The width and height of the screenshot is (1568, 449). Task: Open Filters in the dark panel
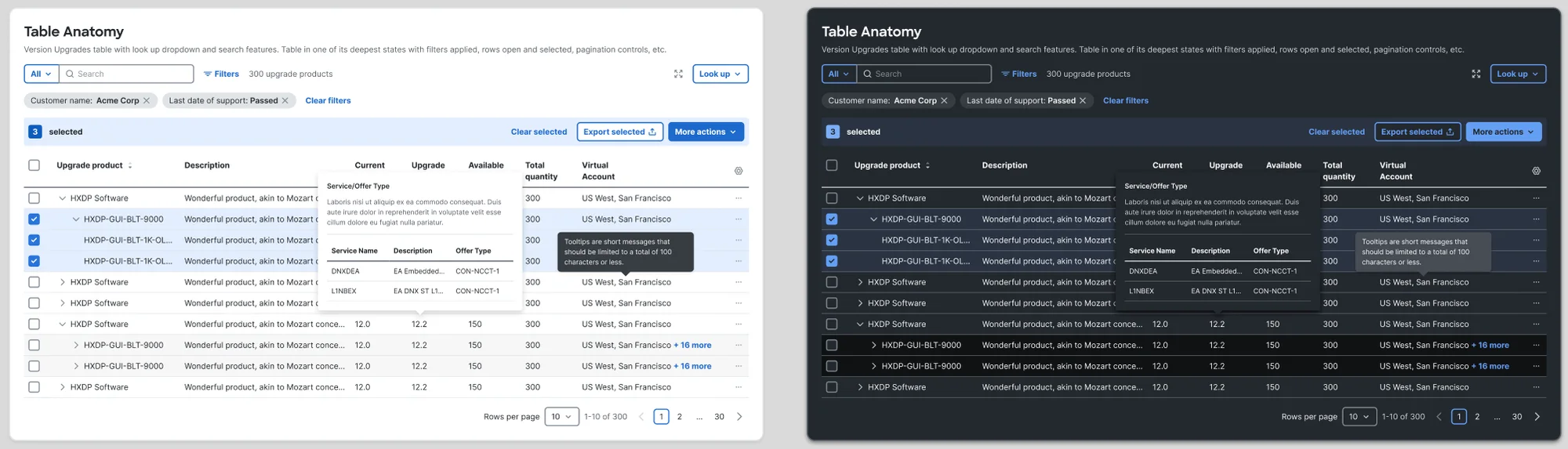pyautogui.click(x=1018, y=74)
